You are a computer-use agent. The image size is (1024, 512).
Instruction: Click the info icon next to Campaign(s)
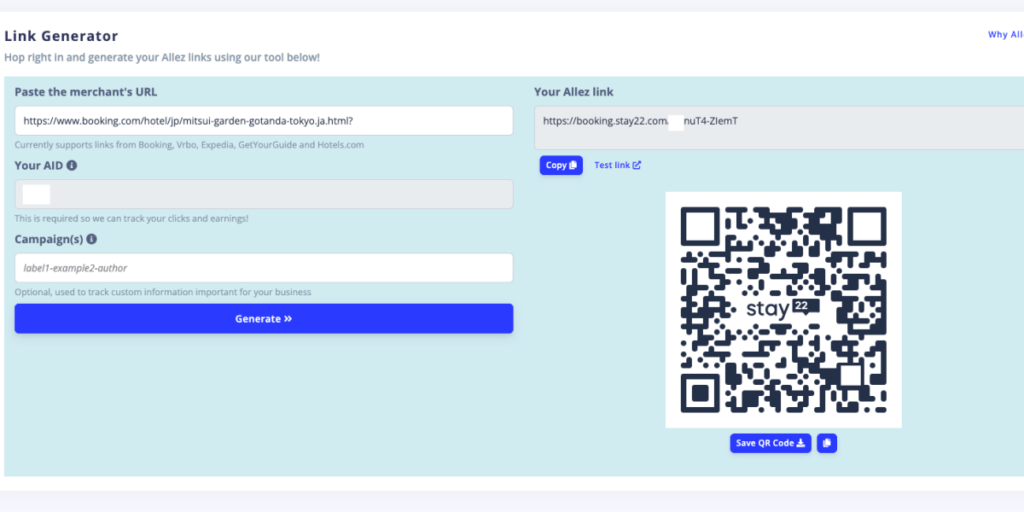tap(91, 239)
